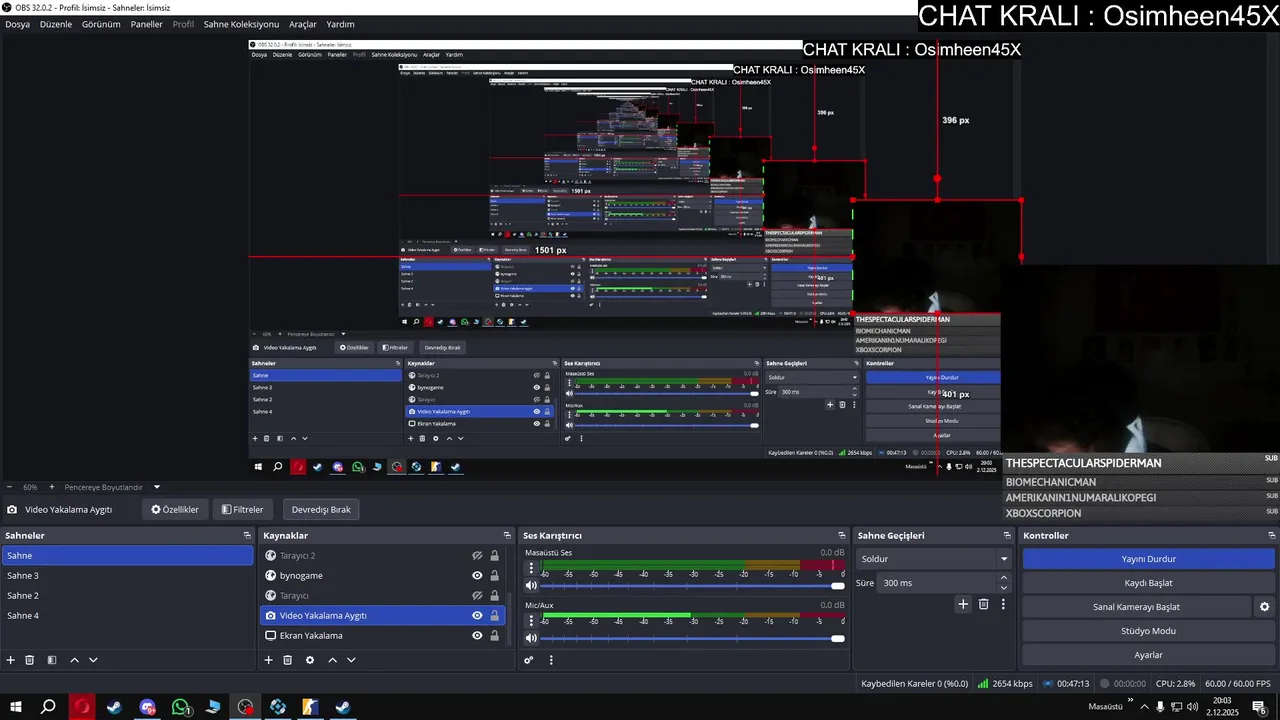Decrease Süre duration with down arrow

[x=1004, y=587]
